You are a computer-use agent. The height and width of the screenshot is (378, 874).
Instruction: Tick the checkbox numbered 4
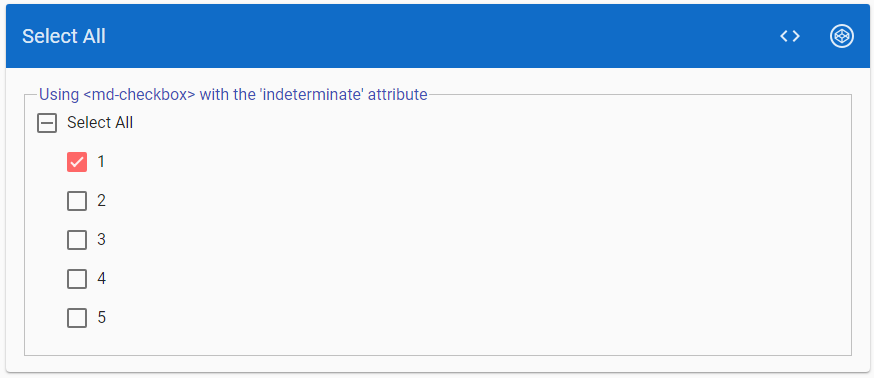click(x=77, y=279)
